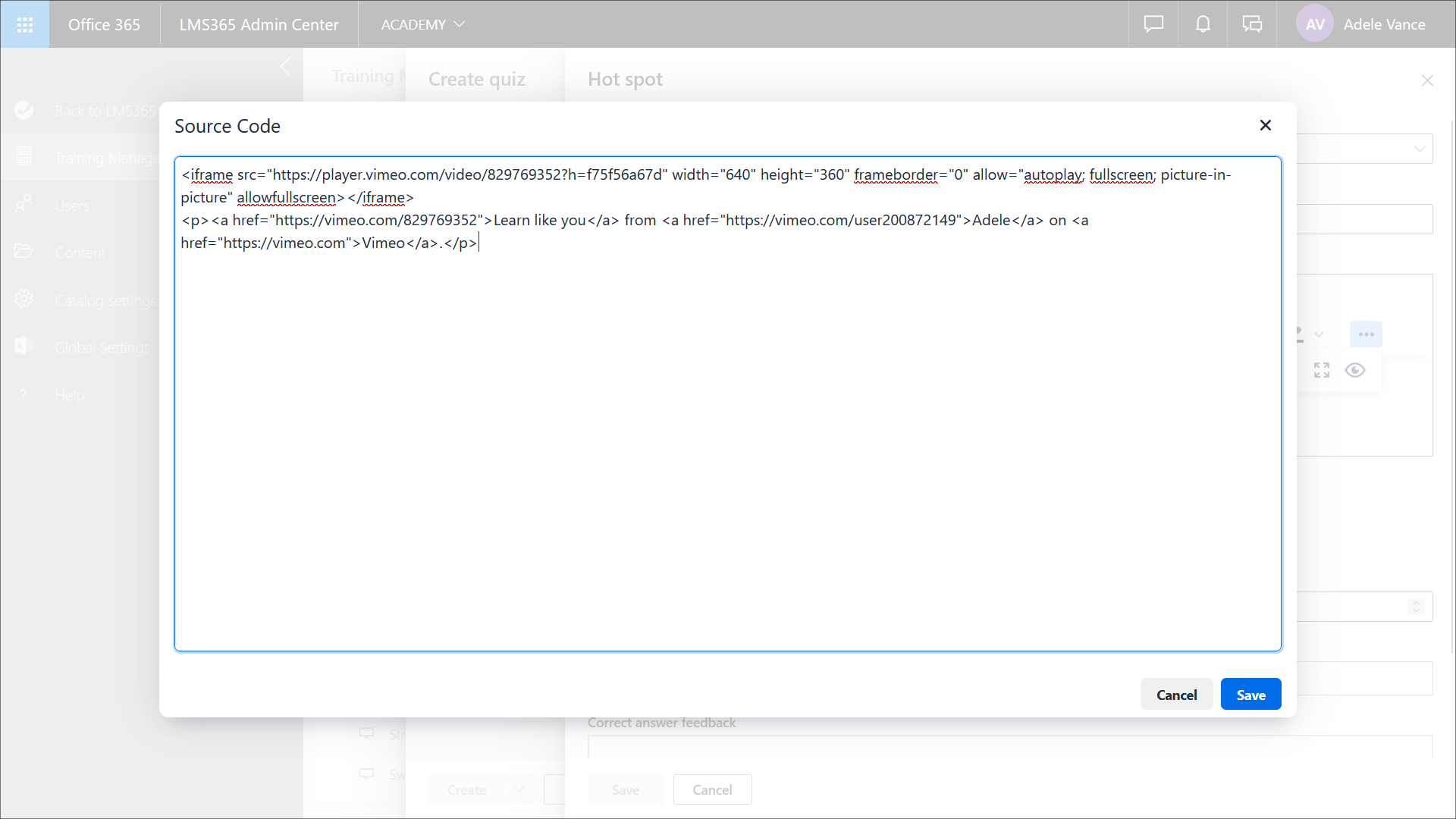Collapse the left navigation chevron
The image size is (1456, 819).
pyautogui.click(x=286, y=67)
